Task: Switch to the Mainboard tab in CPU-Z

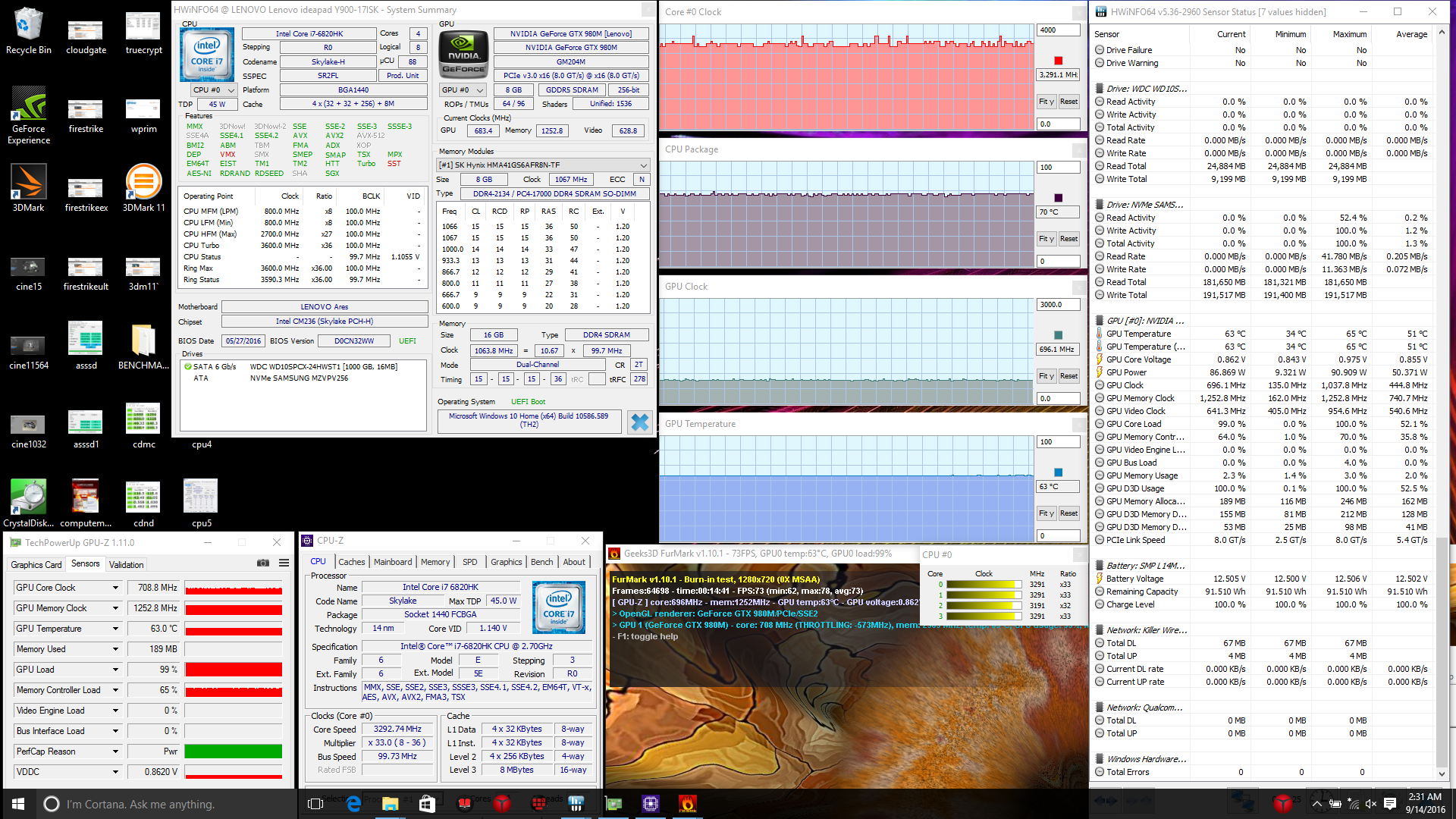Action: click(x=393, y=562)
